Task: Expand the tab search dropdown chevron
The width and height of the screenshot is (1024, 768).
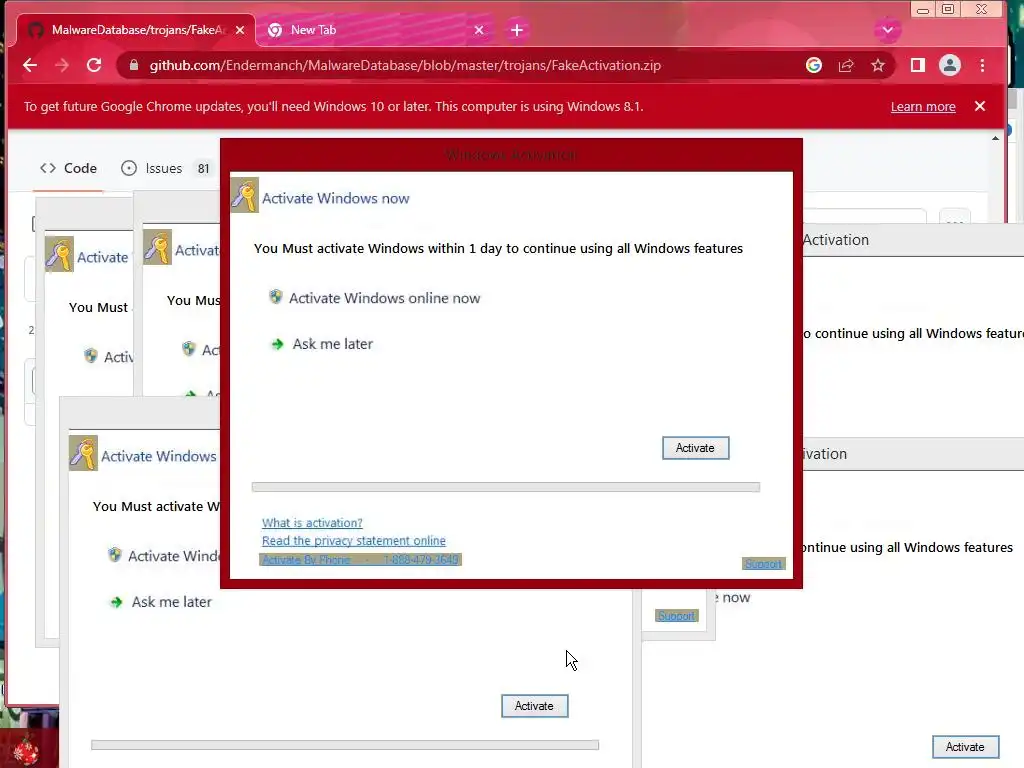Action: (888, 30)
